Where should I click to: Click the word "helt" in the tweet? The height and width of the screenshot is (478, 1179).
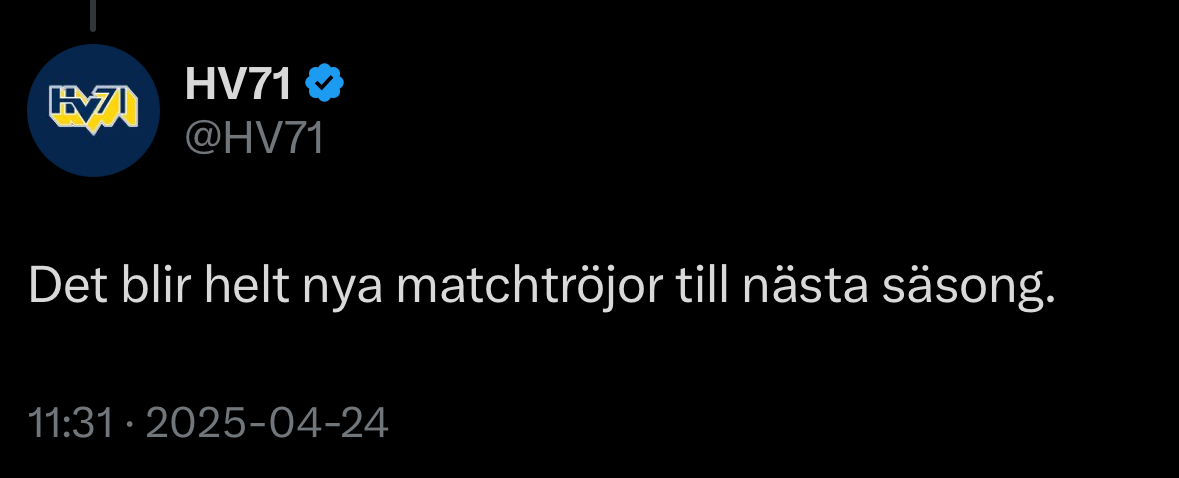click(246, 286)
